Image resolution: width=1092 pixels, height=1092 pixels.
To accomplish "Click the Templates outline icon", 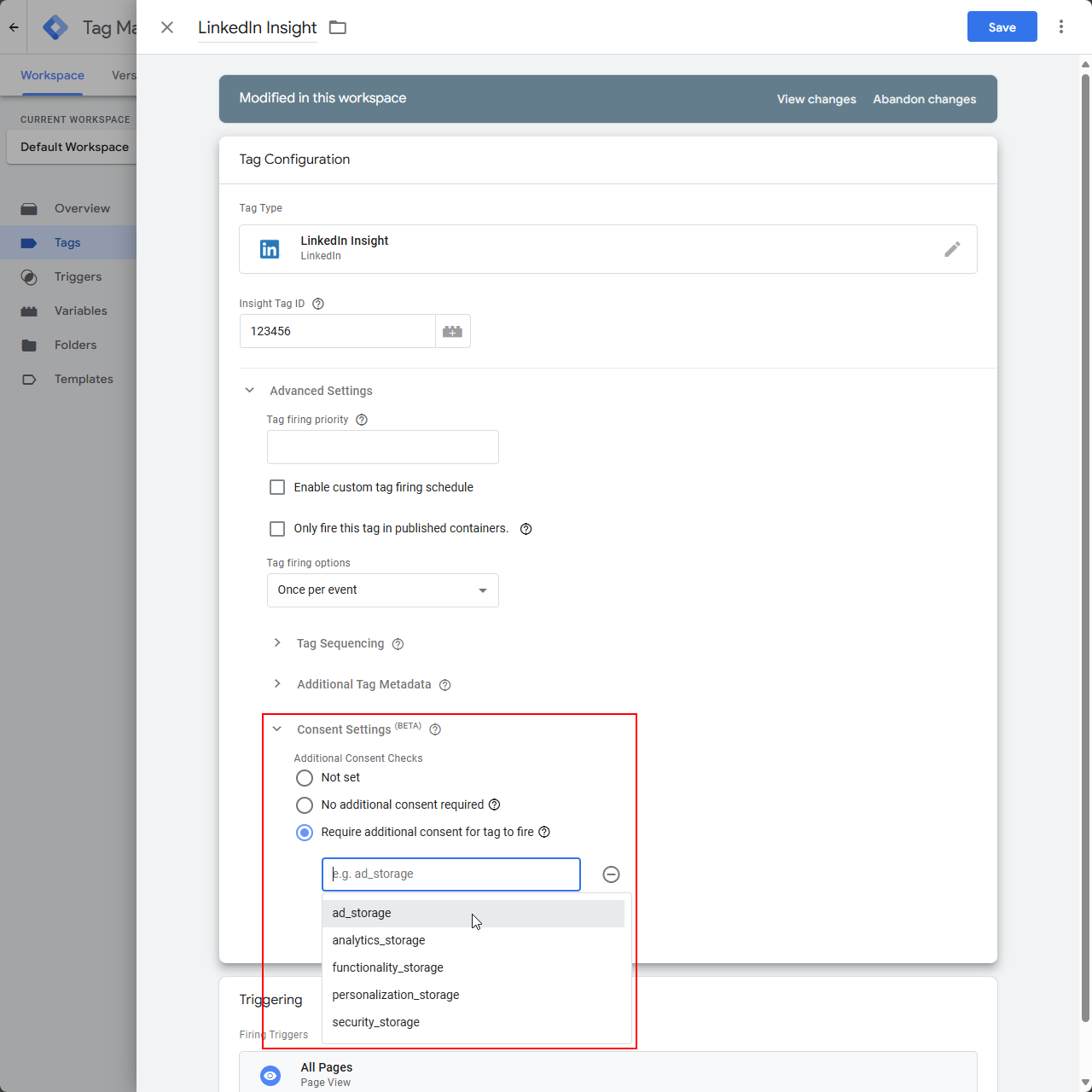I will tap(29, 380).
